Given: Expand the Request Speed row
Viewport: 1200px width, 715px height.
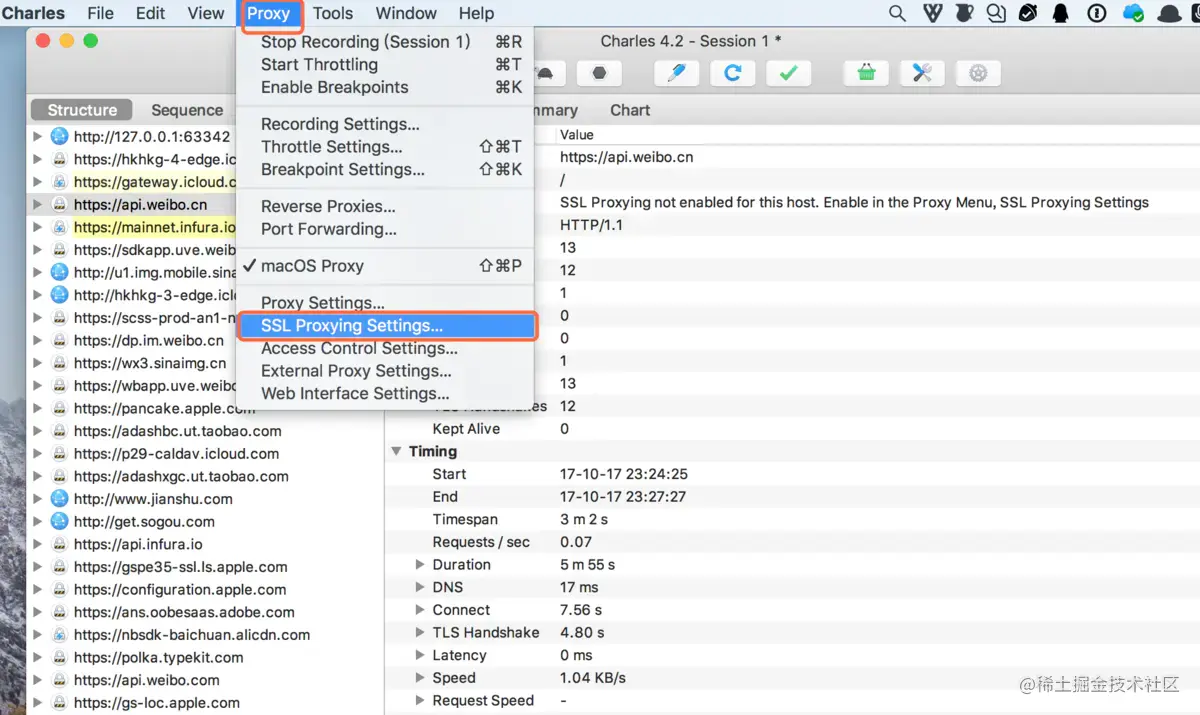Looking at the screenshot, I should [x=421, y=701].
